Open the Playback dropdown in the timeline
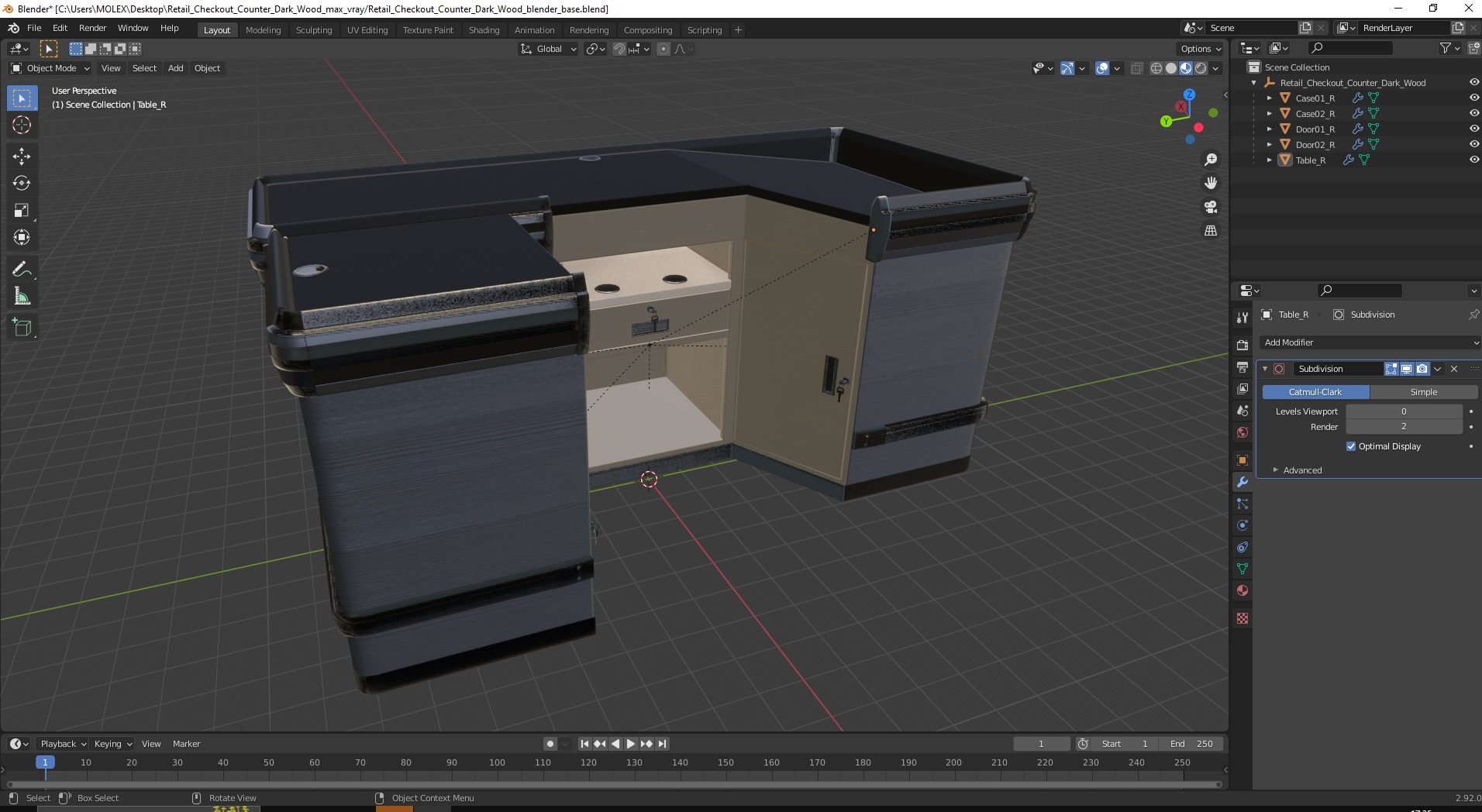This screenshot has height=812, width=1482. click(x=64, y=744)
